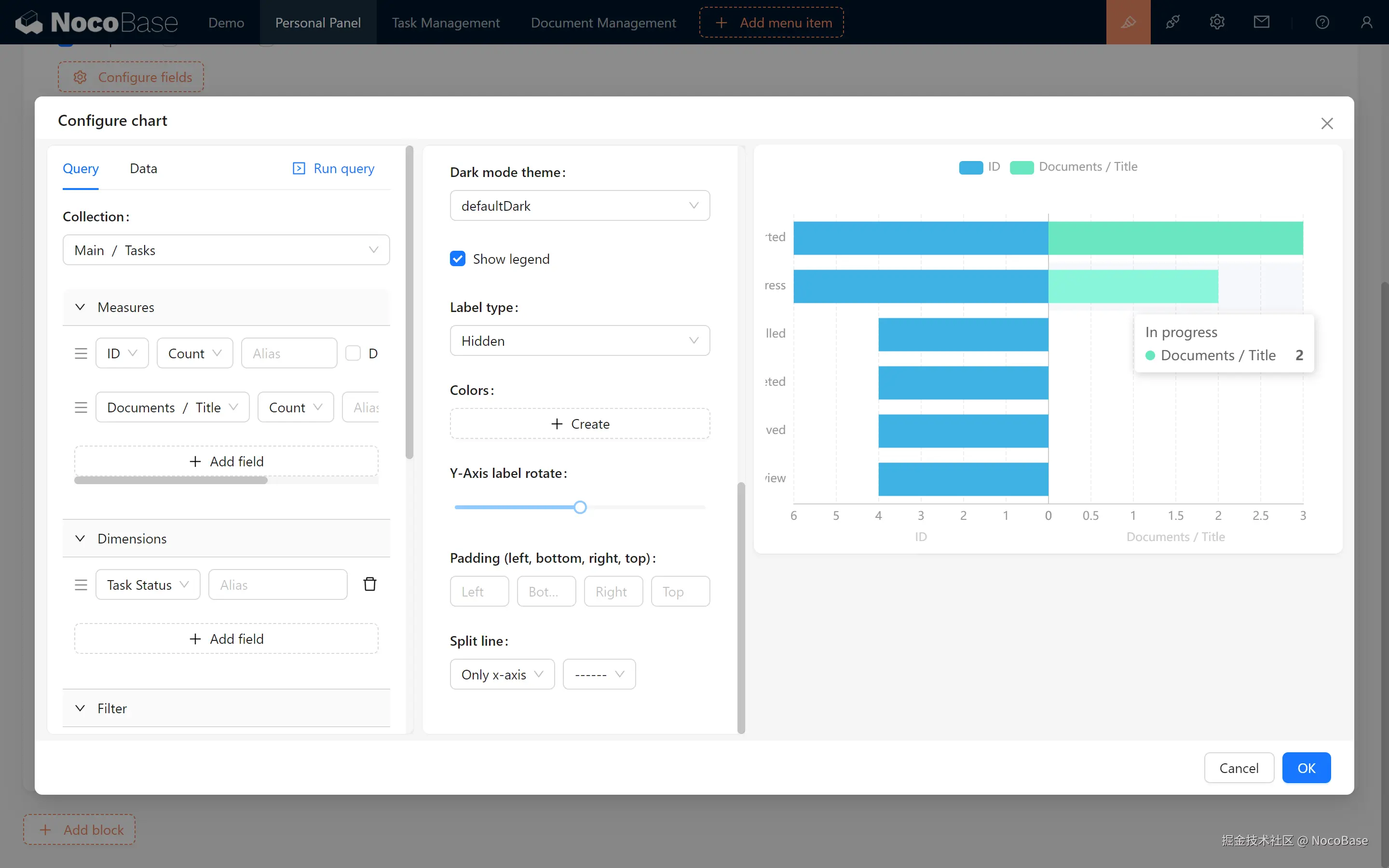This screenshot has width=1389, height=868.
Task: Open the Label type Hidden dropdown
Action: click(579, 340)
